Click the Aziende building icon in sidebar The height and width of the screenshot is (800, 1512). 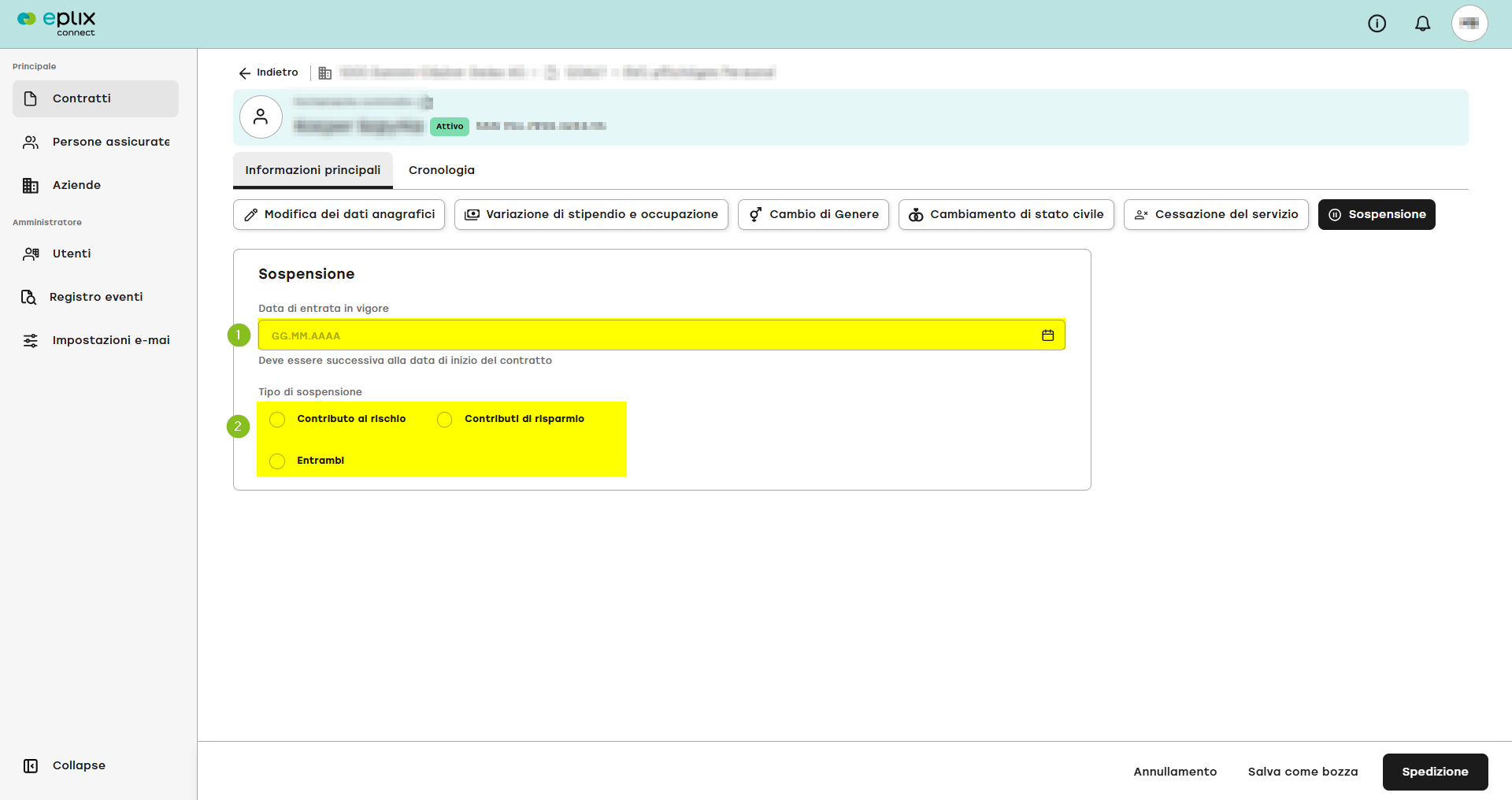point(31,185)
